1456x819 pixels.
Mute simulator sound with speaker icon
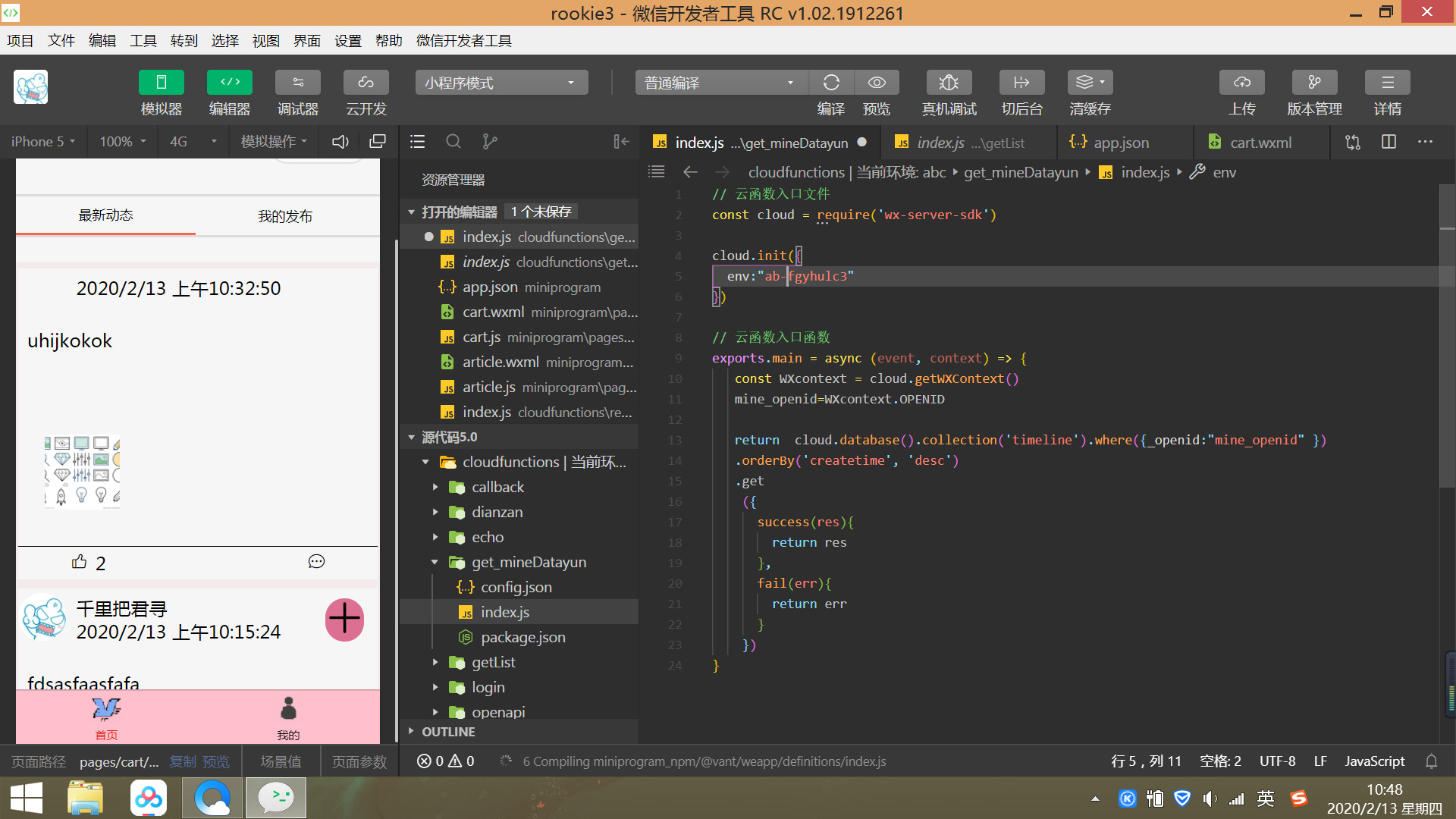(x=340, y=142)
